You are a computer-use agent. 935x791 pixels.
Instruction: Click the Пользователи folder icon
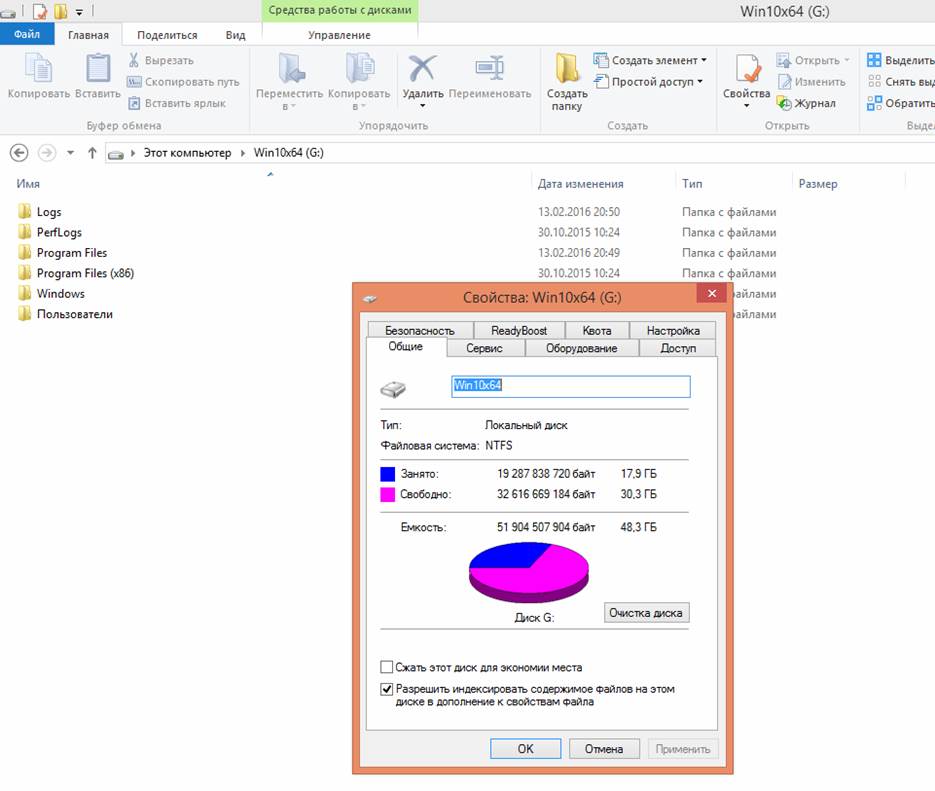24,314
